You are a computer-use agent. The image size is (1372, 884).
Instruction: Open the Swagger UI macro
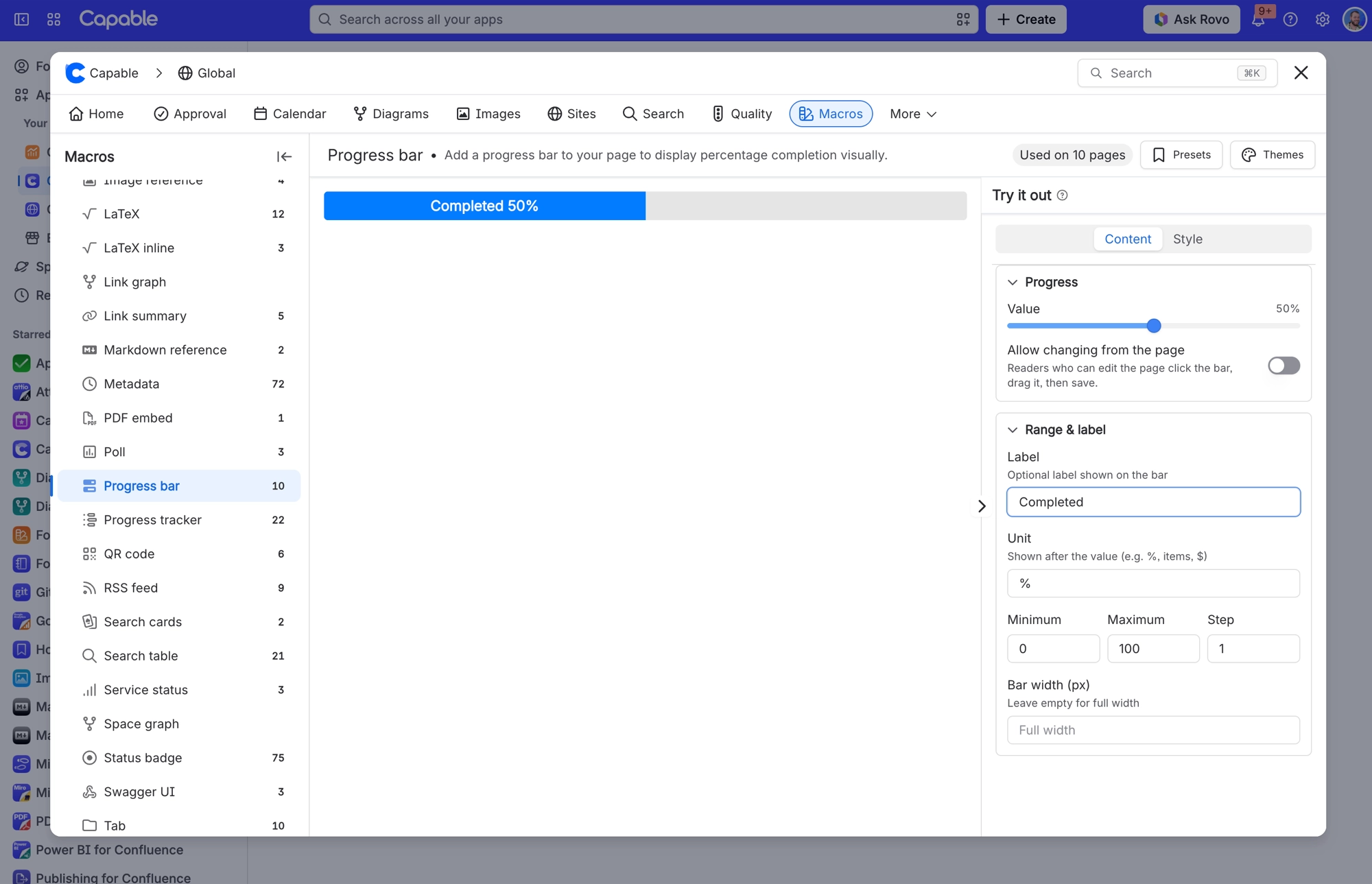coord(180,791)
